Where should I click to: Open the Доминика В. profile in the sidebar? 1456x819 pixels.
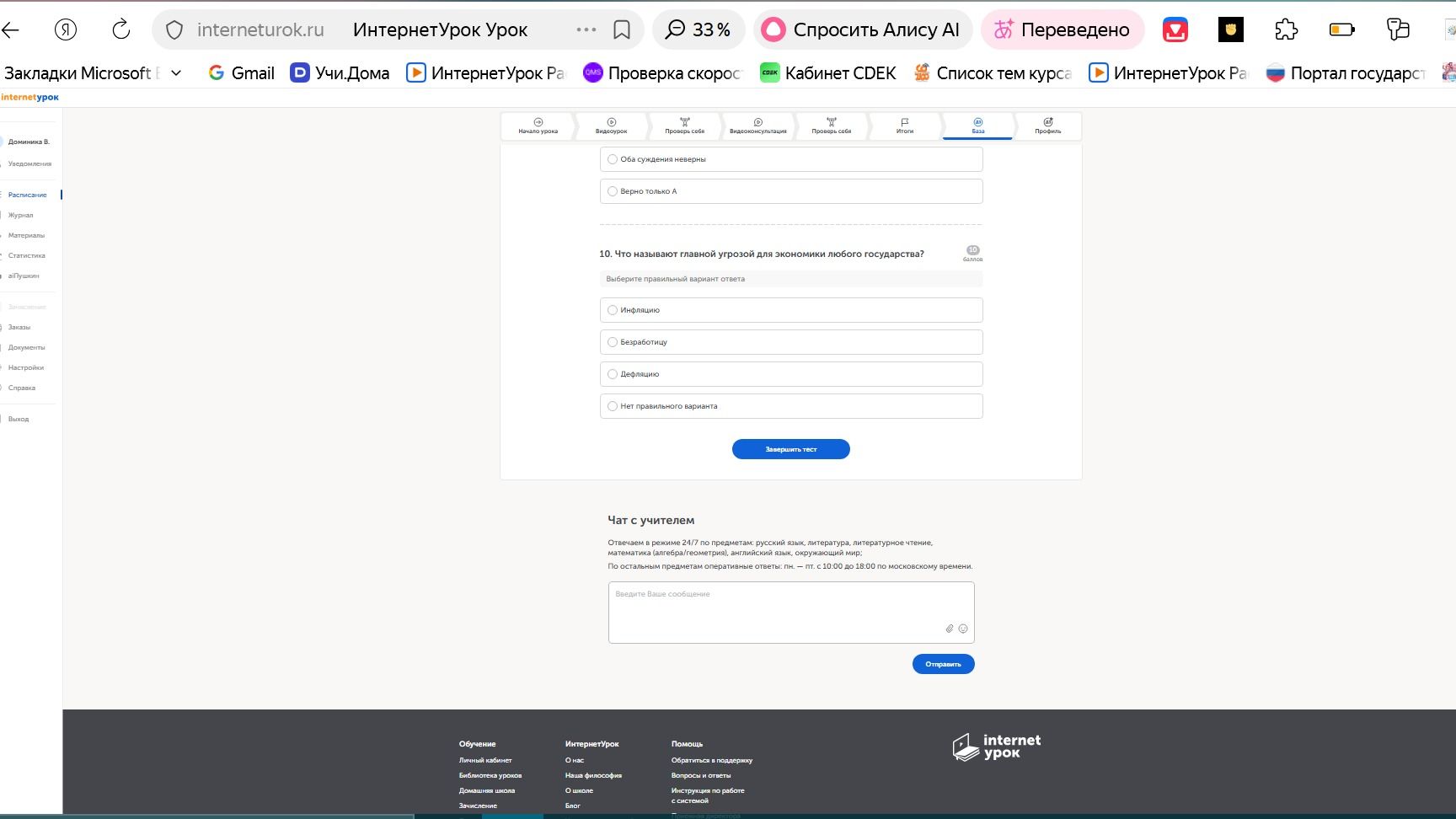pos(29,142)
